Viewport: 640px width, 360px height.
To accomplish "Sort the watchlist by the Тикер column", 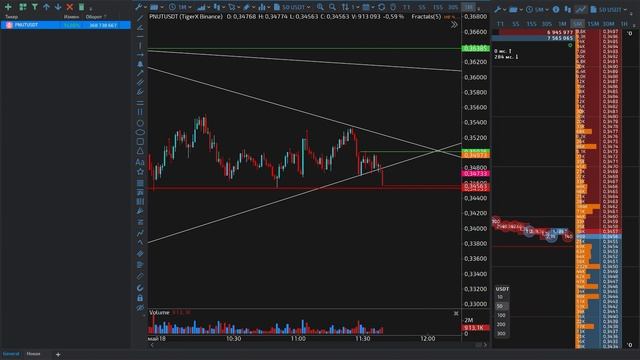I will (11, 17).
